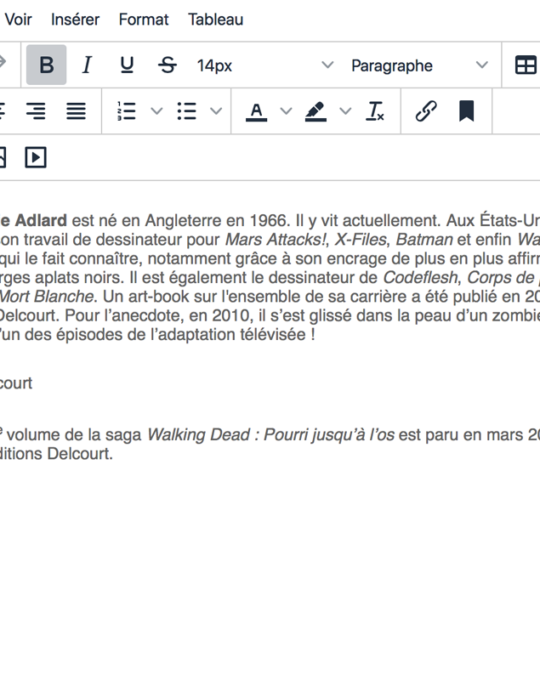The height and width of the screenshot is (680, 540).
Task: Clear formatting from selection
Action: [375, 111]
